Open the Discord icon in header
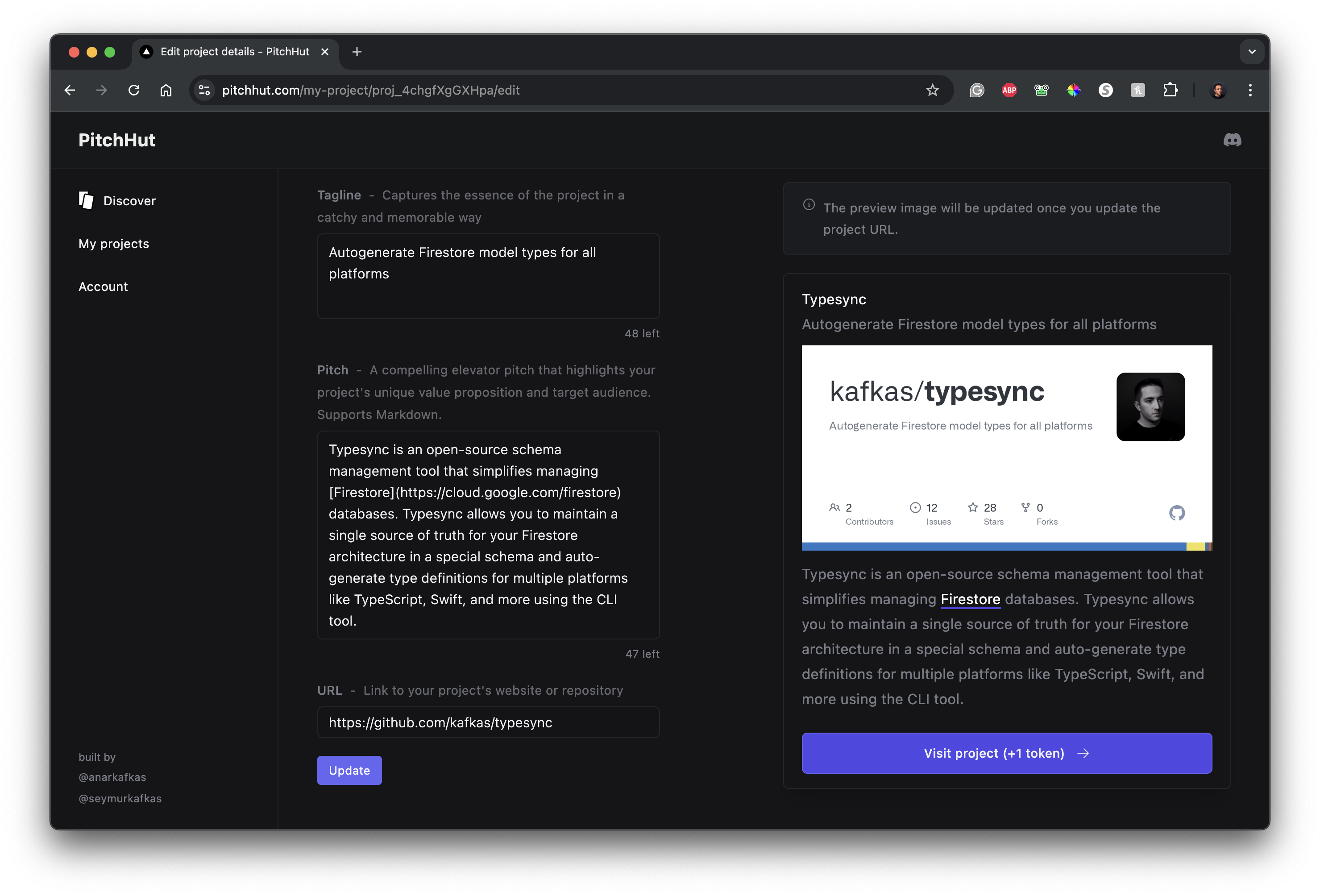 pos(1232,140)
